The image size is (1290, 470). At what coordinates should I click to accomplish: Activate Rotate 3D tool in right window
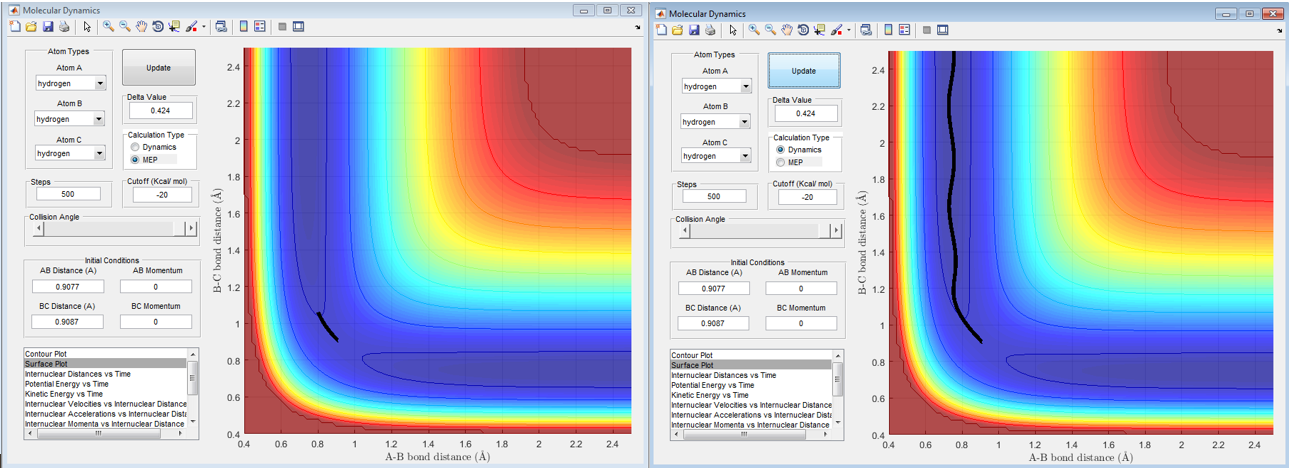(805, 30)
